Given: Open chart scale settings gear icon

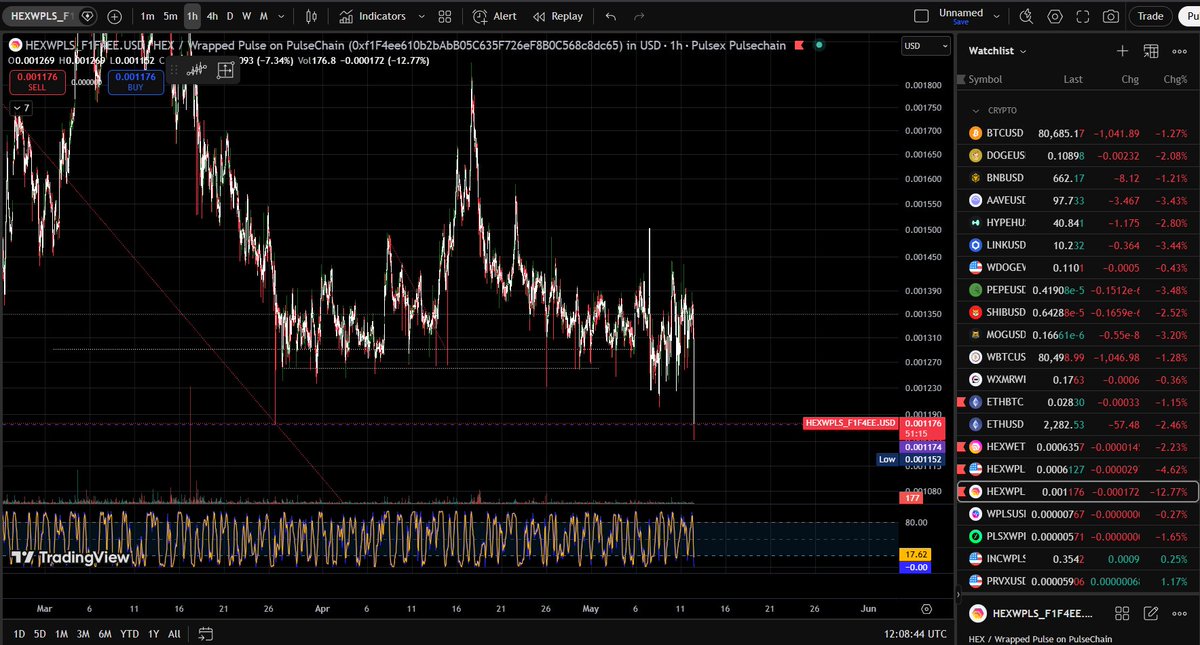Looking at the screenshot, I should 926,608.
